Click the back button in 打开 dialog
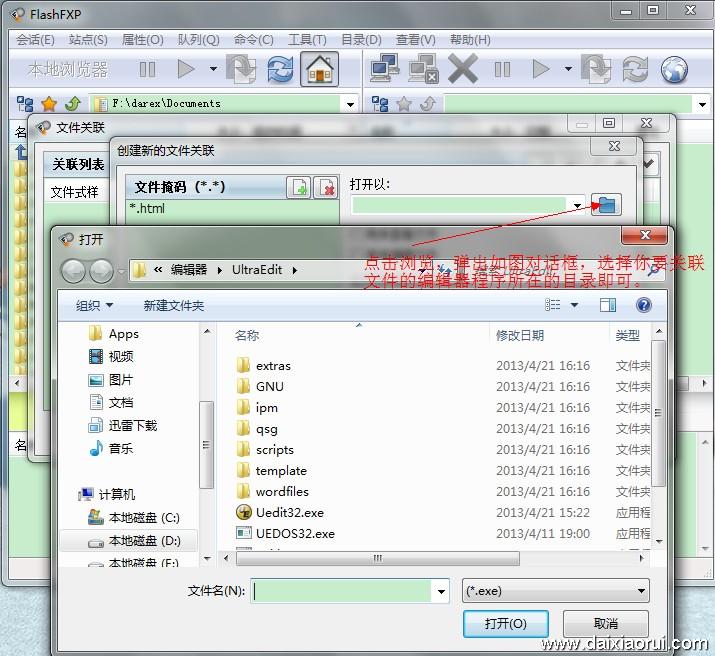The width and height of the screenshot is (715, 656). pos(73,271)
